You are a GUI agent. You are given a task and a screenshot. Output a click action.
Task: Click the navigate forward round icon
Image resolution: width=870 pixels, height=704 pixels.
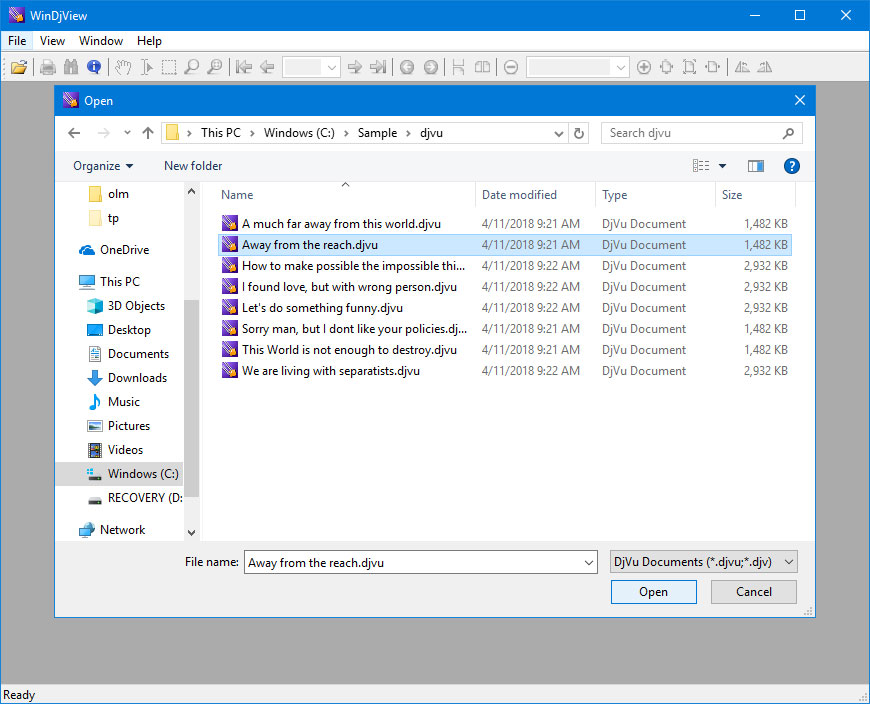(x=431, y=68)
